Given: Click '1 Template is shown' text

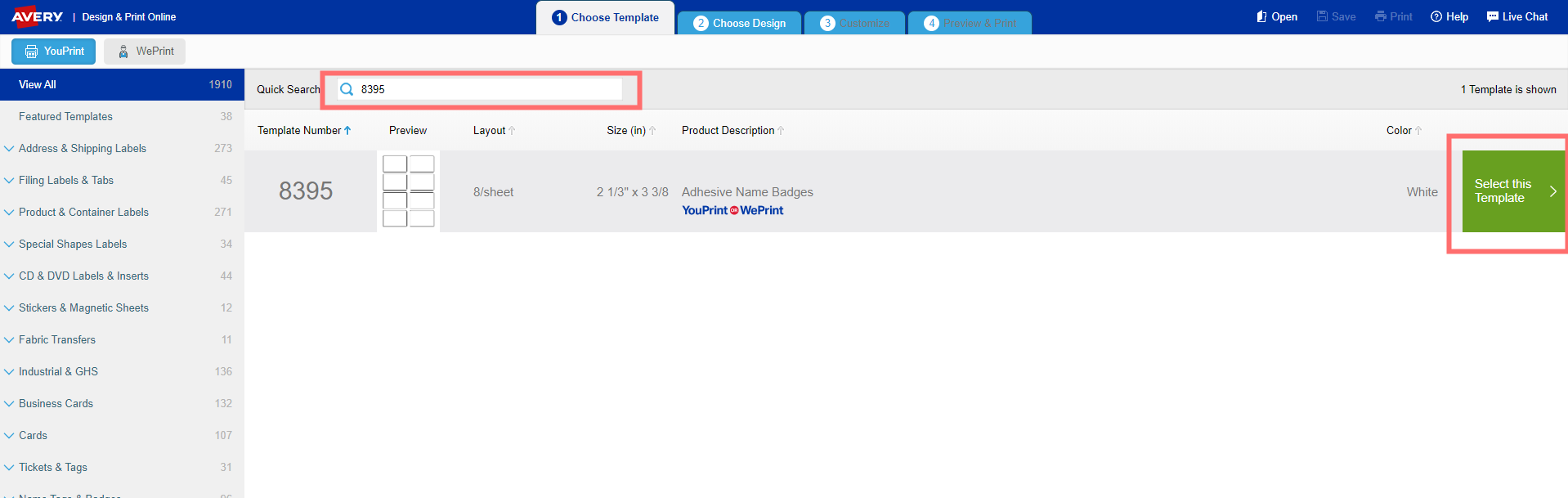Looking at the screenshot, I should [x=1508, y=89].
